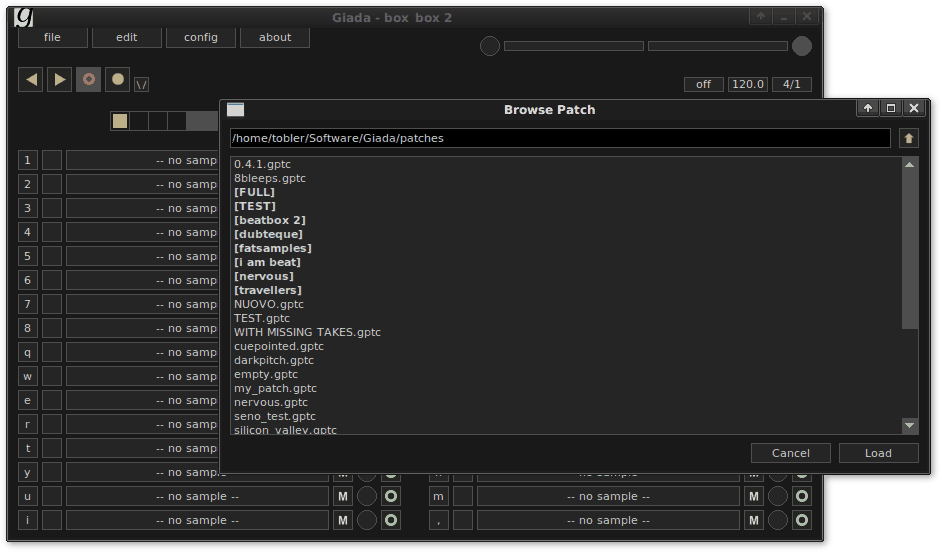Image resolution: width=941 pixels, height=552 pixels.
Task: Click the Browse Patch window menu icon
Action: [235, 109]
